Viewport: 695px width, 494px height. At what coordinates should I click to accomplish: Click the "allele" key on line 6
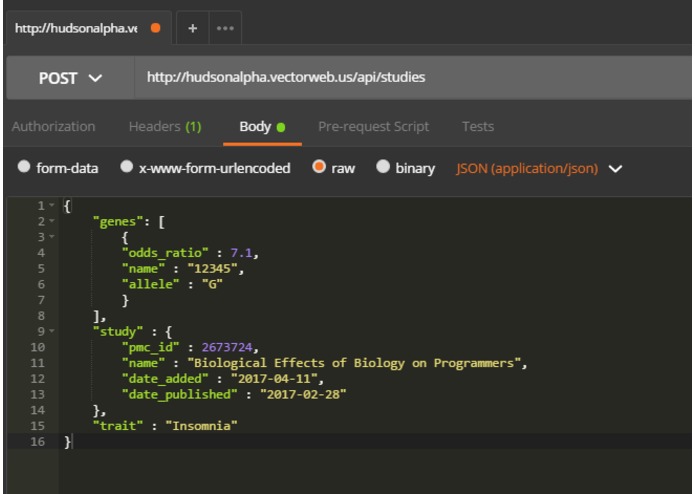151,284
